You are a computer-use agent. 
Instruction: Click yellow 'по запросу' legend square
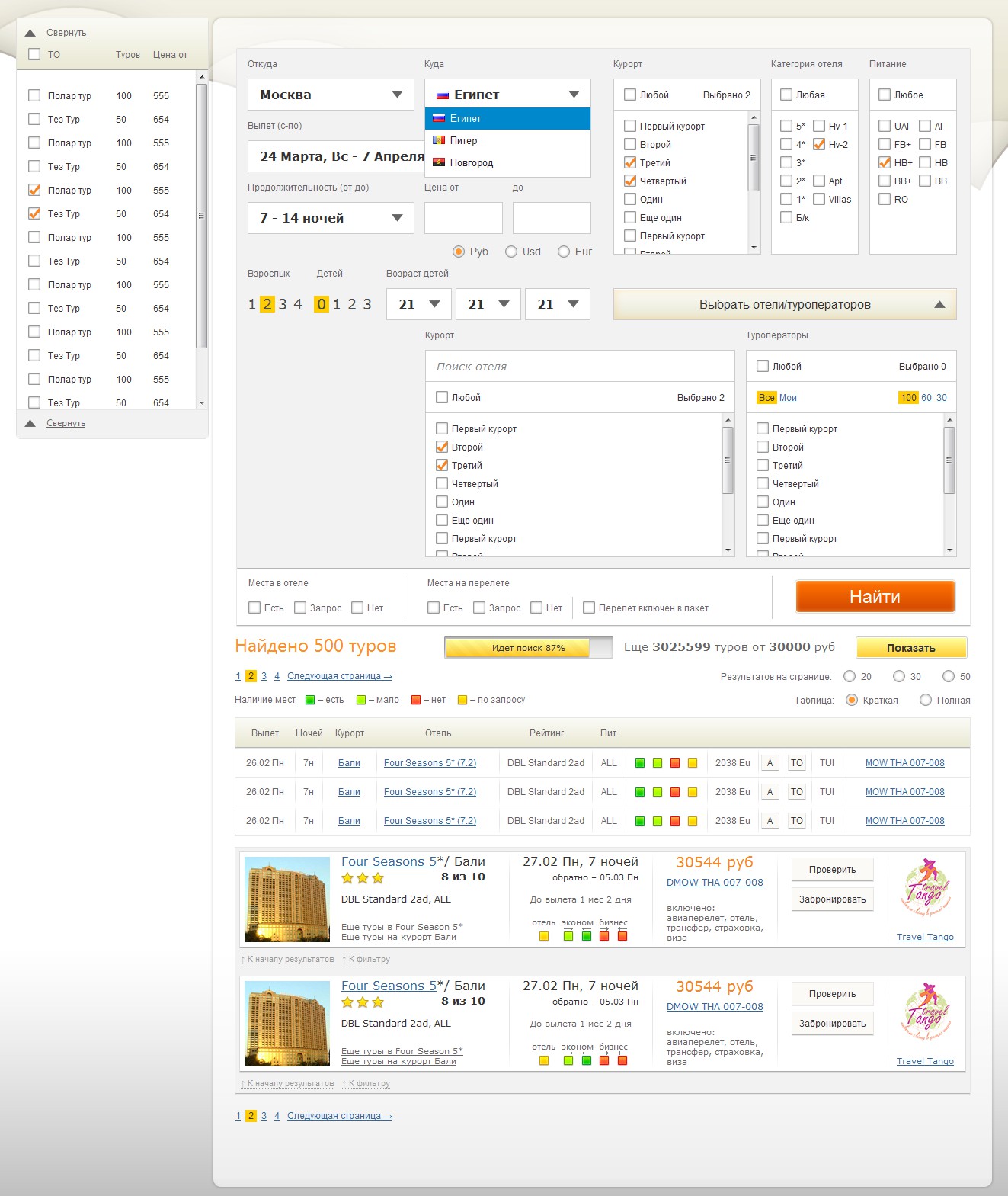(x=462, y=700)
